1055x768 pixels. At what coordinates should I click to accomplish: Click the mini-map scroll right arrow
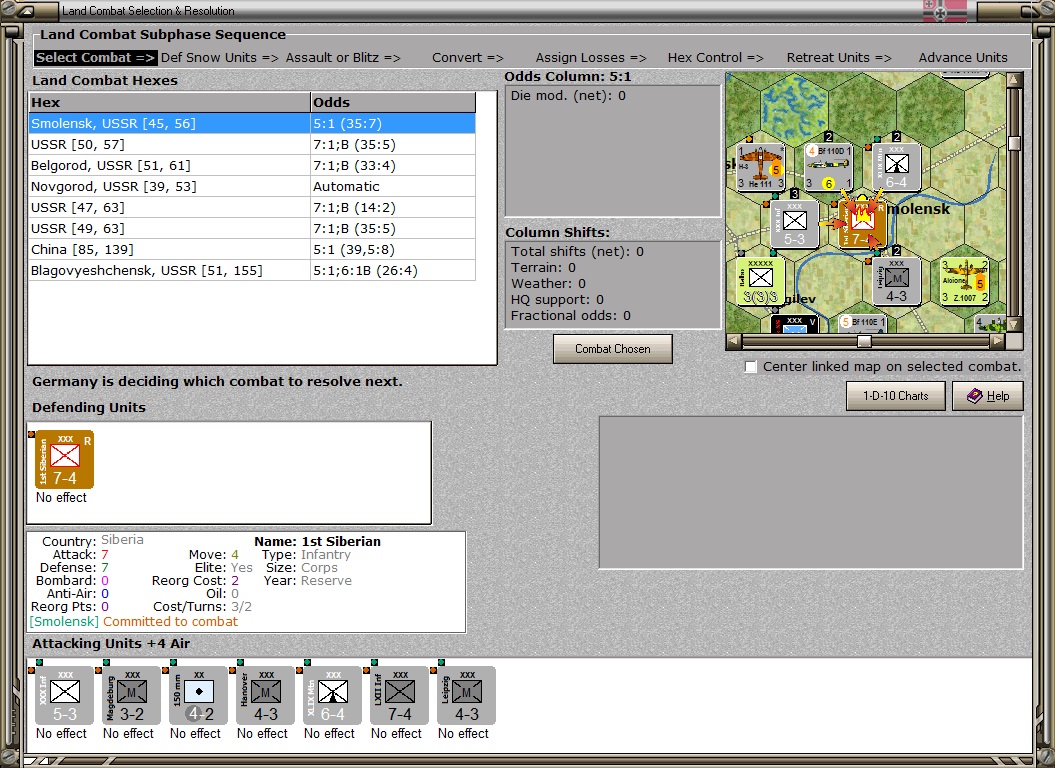click(x=998, y=341)
